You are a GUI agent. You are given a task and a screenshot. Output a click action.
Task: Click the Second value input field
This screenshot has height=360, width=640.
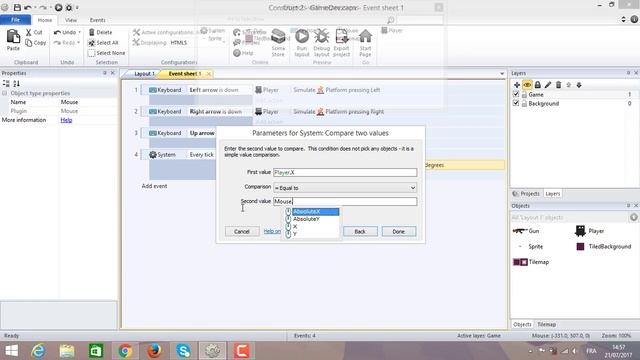(345, 201)
